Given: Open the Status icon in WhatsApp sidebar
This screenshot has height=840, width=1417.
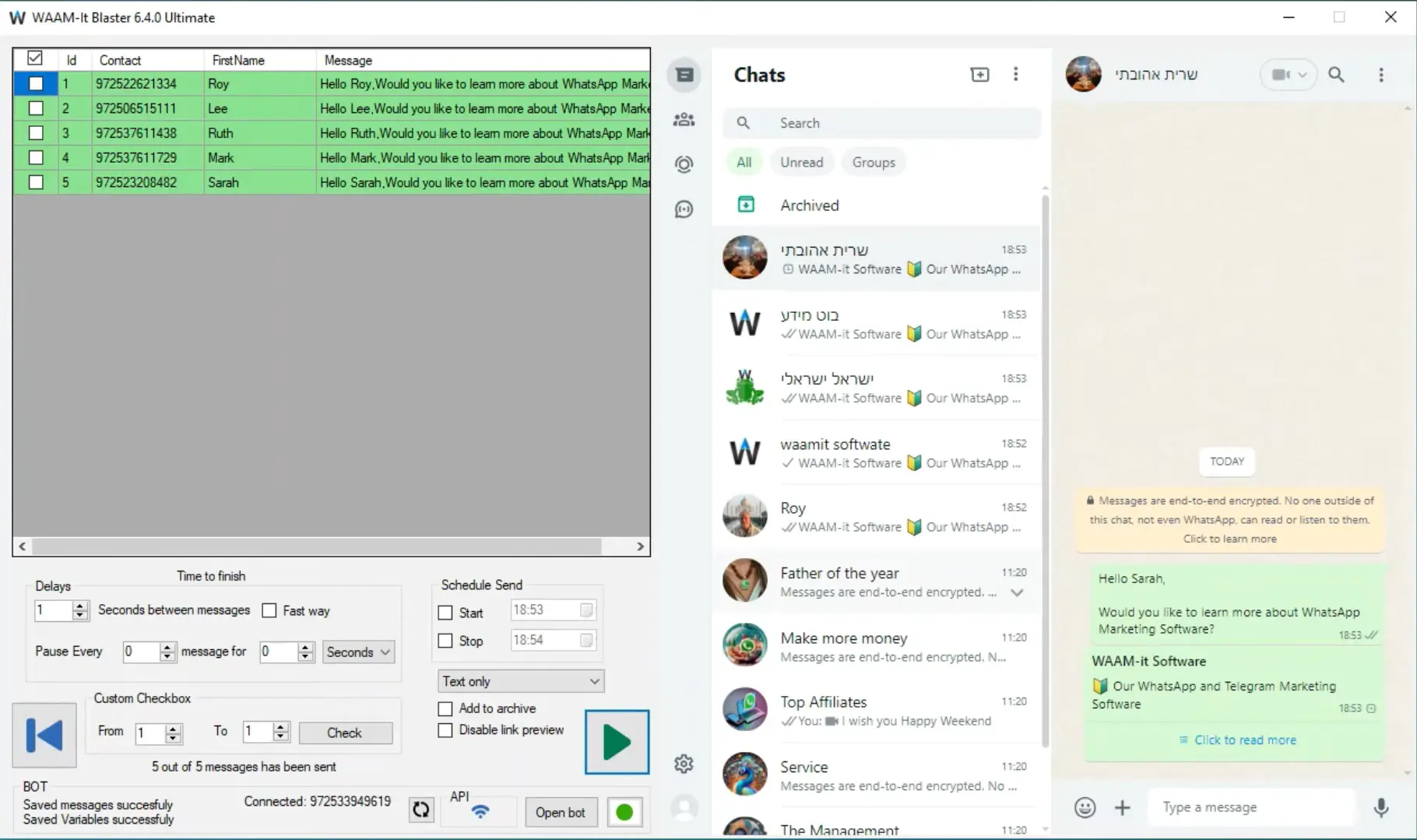Looking at the screenshot, I should [684, 163].
